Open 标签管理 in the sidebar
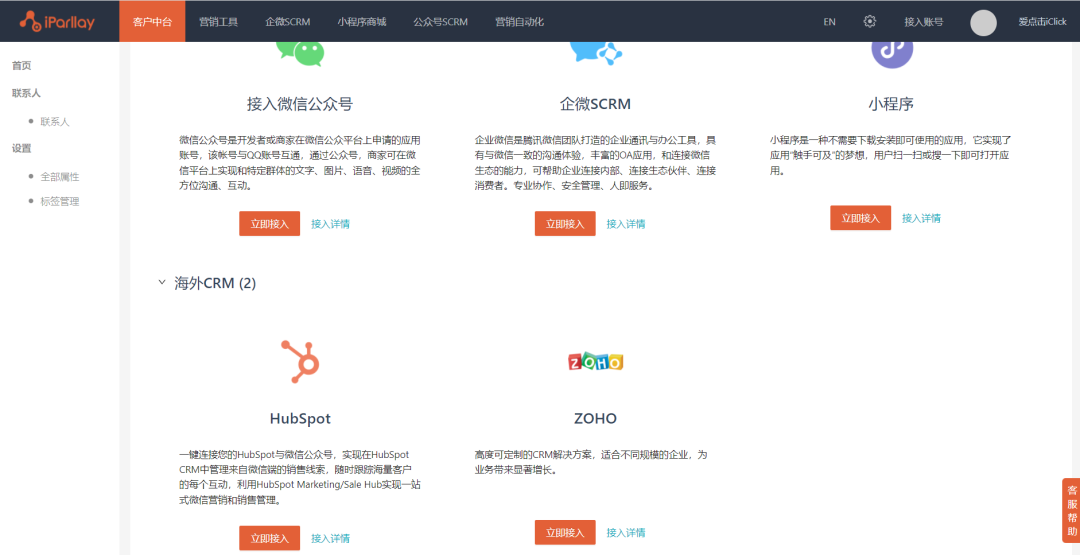 pos(60,202)
